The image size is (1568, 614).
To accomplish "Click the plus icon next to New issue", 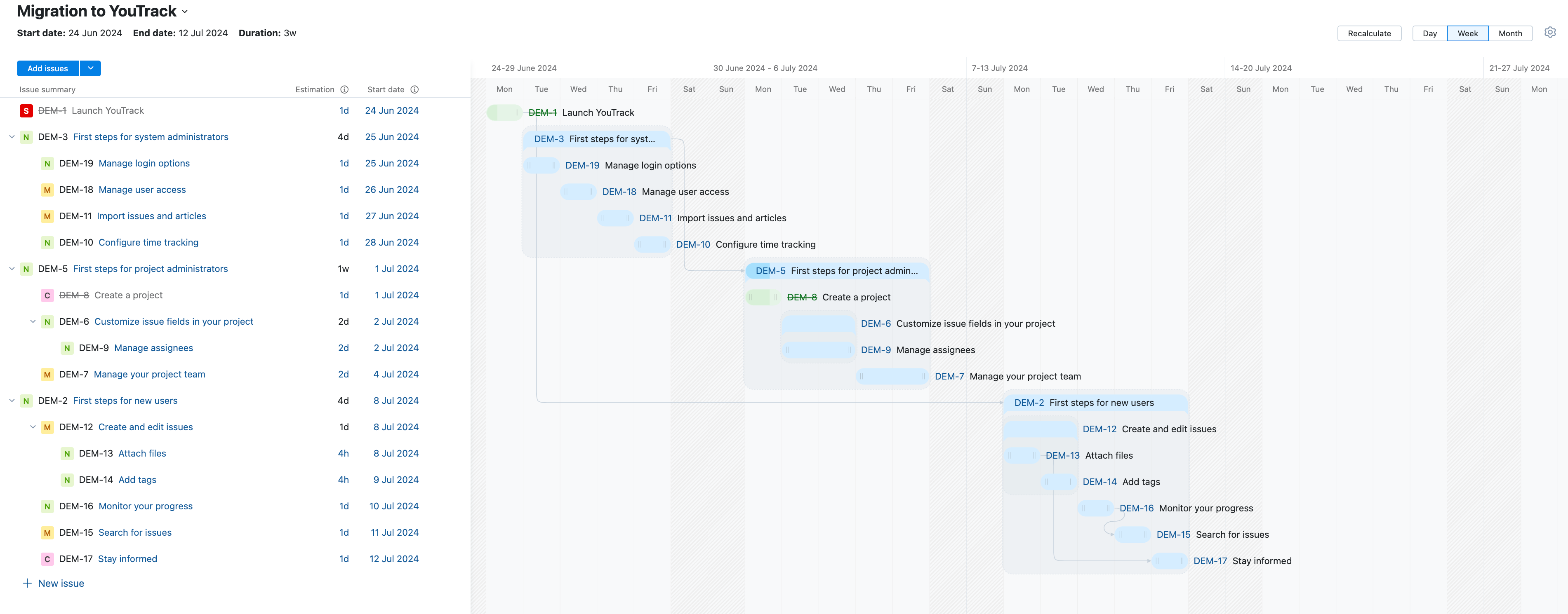I will click(x=27, y=583).
